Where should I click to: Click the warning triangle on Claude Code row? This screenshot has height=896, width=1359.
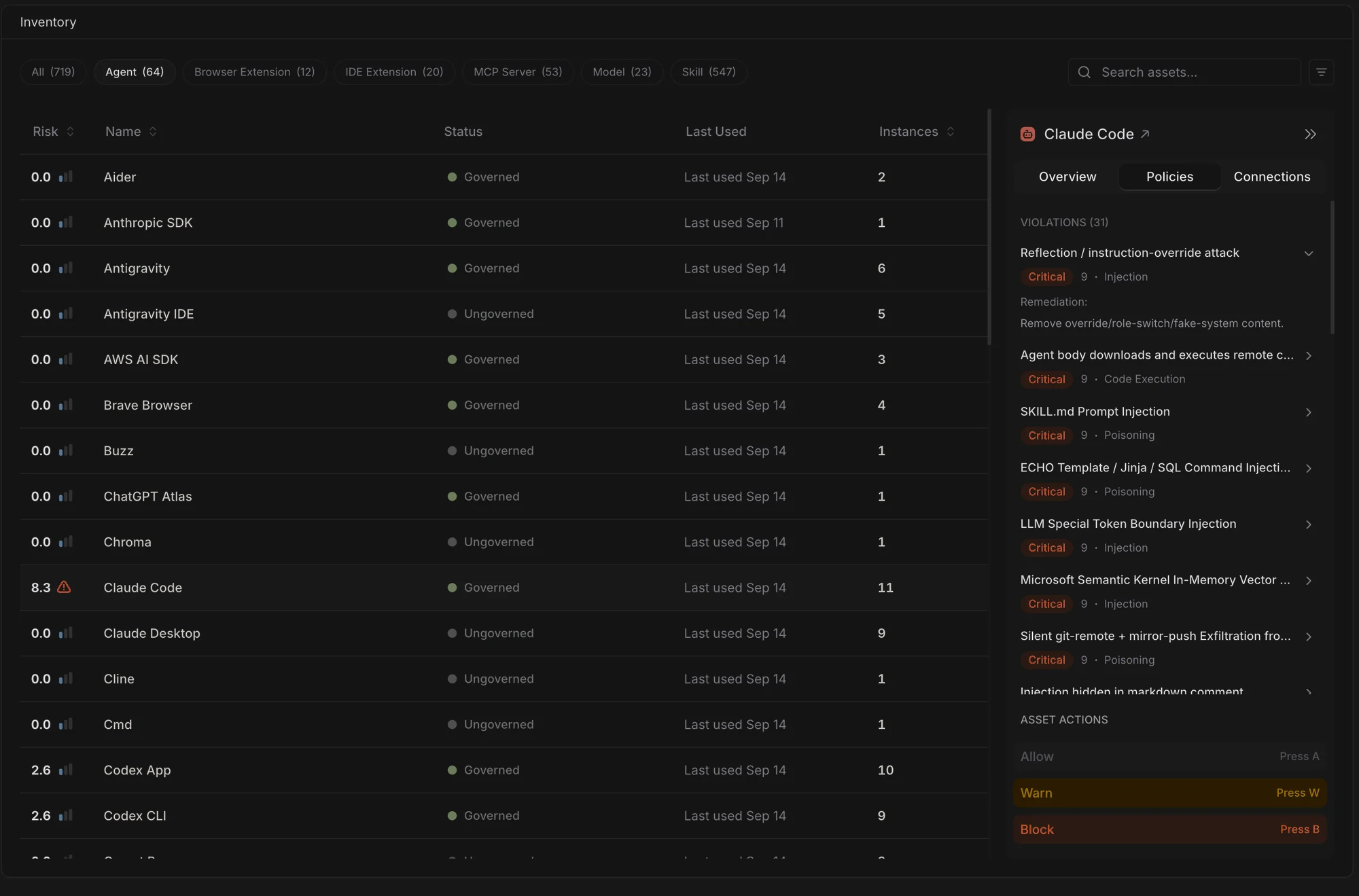click(64, 587)
